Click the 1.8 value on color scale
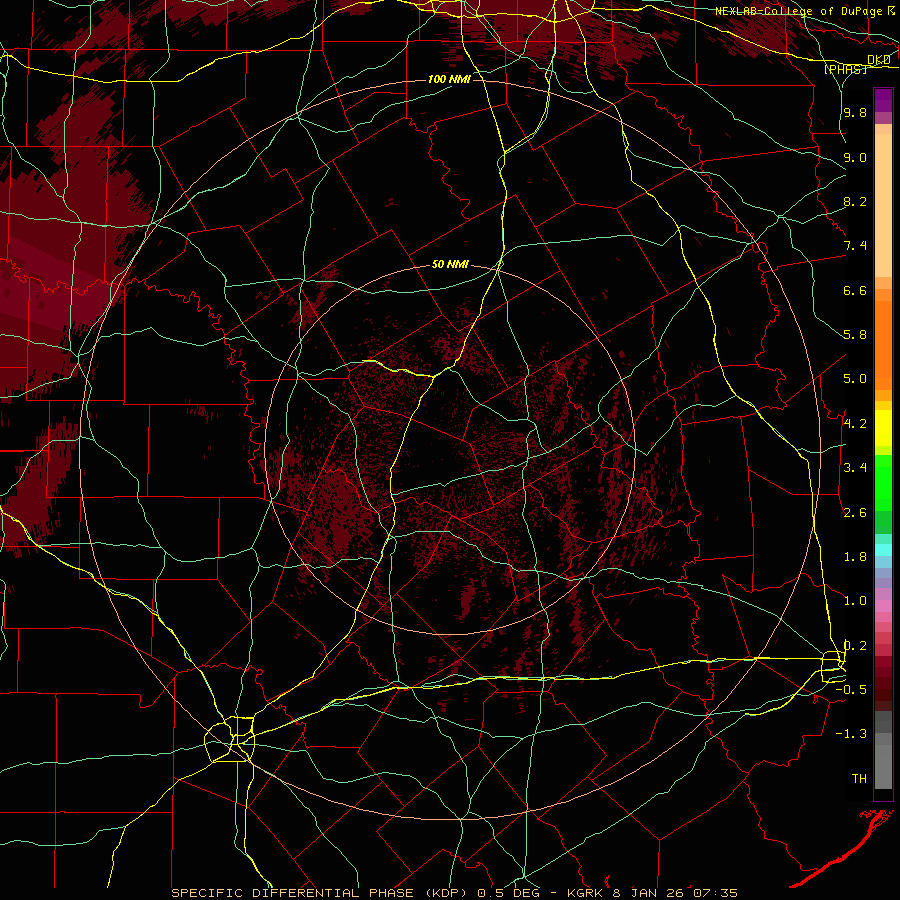900x900 pixels. coord(855,557)
